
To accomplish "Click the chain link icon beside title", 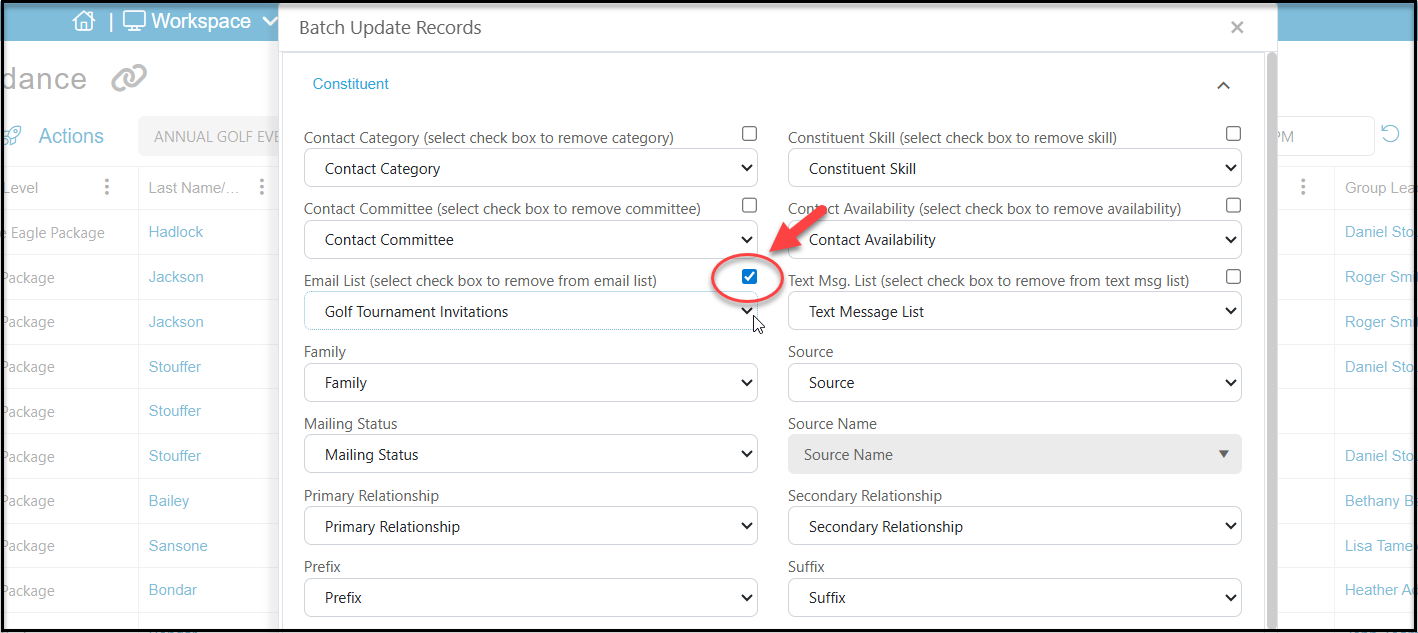I will point(129,78).
